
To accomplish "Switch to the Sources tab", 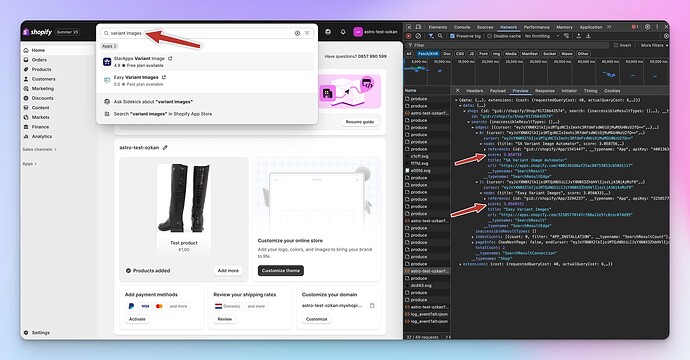I will point(485,27).
